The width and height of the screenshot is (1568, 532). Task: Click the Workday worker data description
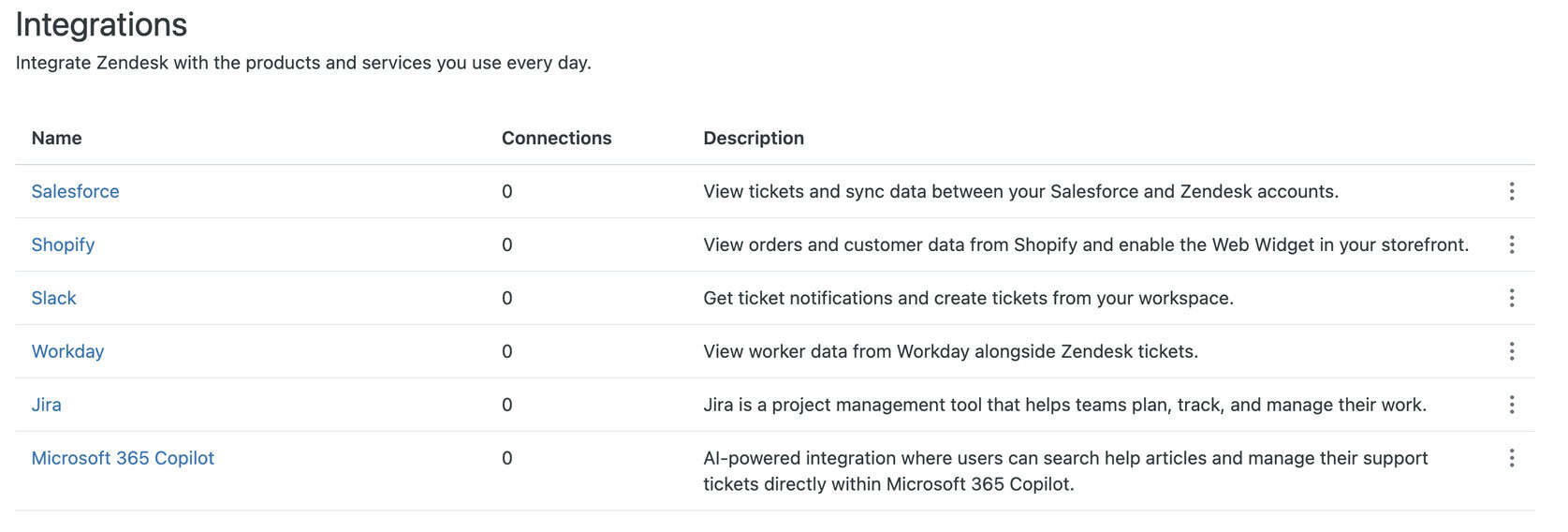(x=950, y=351)
